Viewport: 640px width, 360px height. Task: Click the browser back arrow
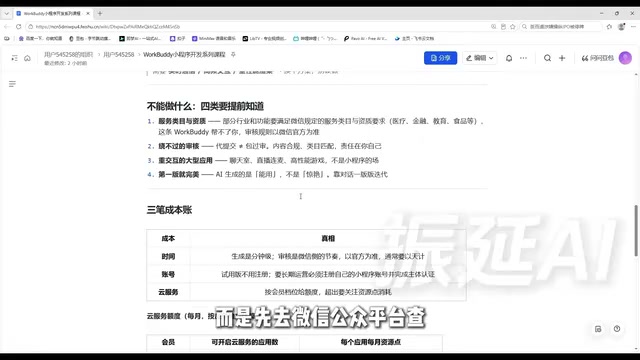tap(7, 27)
